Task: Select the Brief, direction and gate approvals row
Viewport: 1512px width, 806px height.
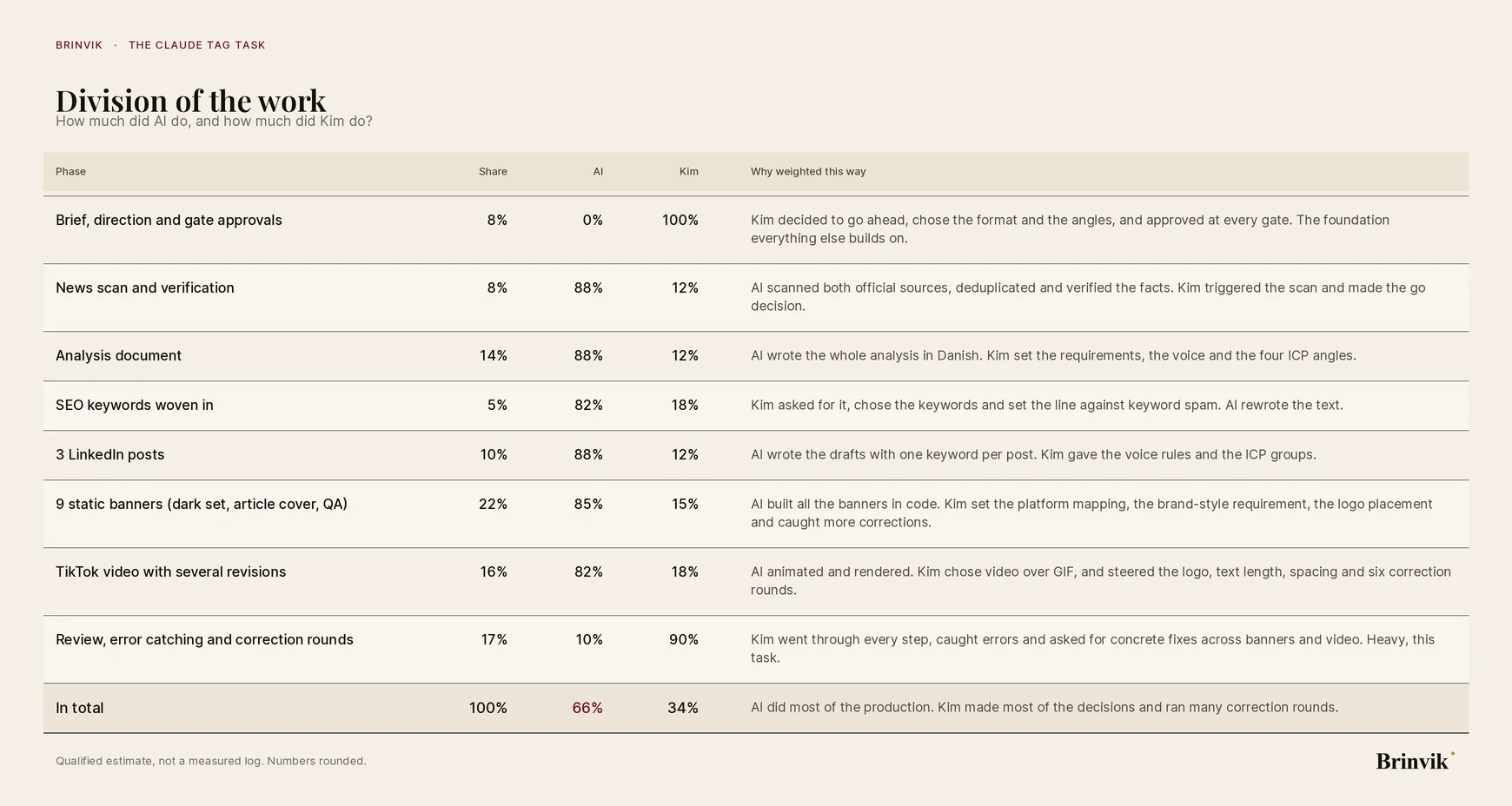Action: (x=756, y=229)
